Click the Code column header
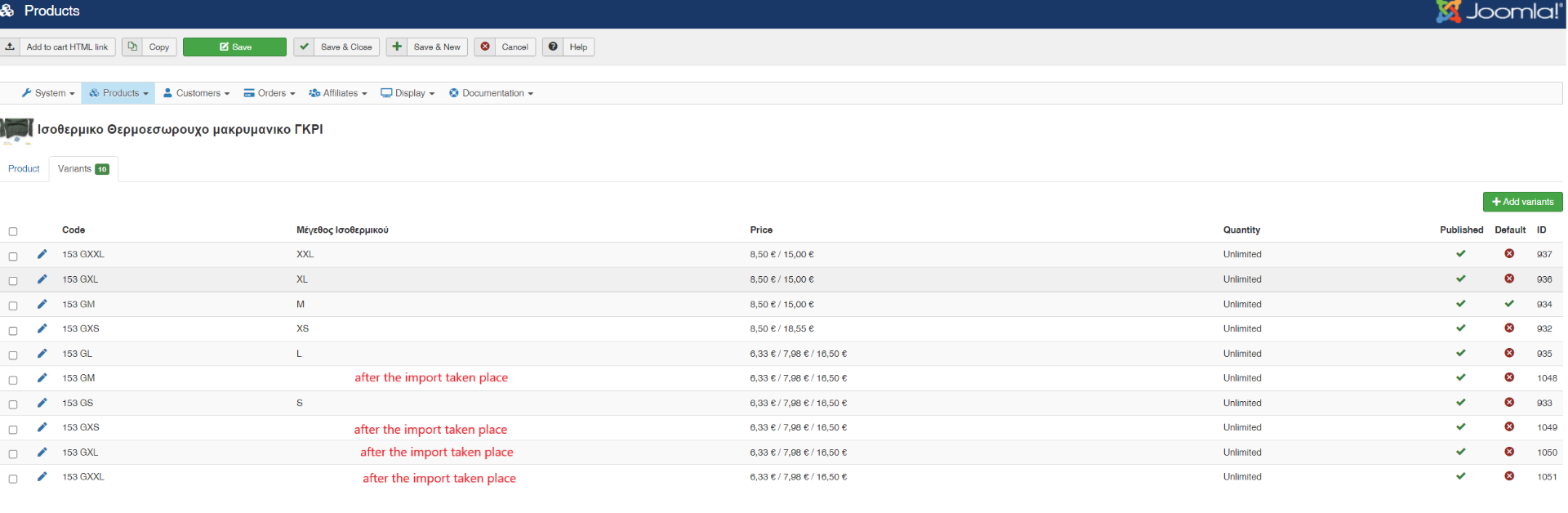 tap(73, 230)
